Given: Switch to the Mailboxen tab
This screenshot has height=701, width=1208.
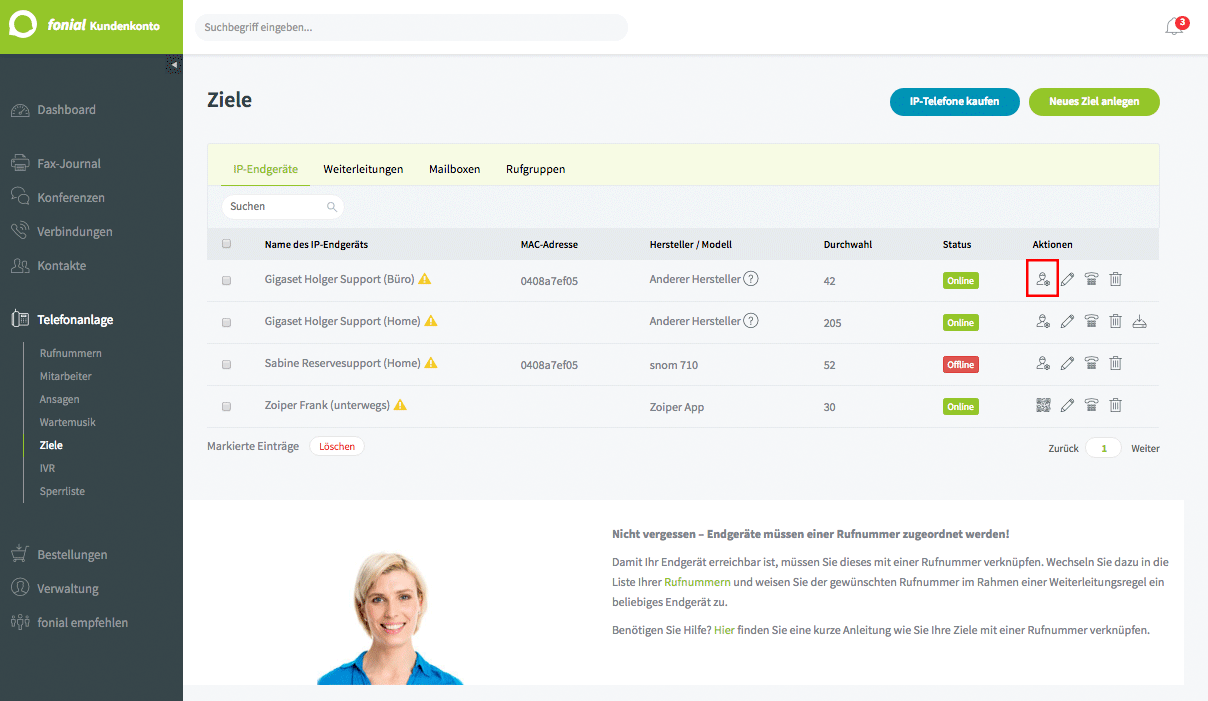Looking at the screenshot, I should [455, 169].
